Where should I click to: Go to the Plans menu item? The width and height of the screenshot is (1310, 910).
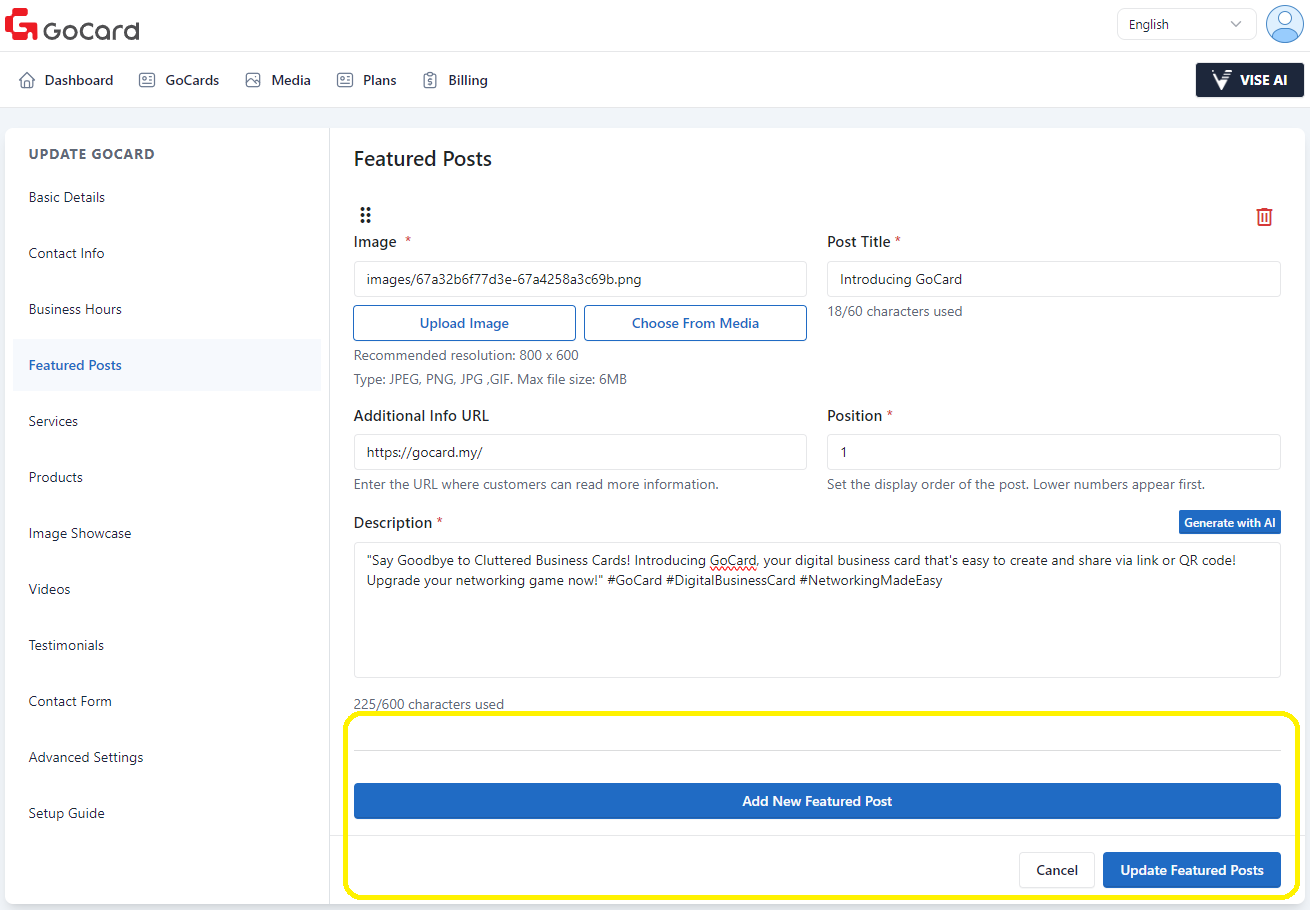tap(367, 80)
